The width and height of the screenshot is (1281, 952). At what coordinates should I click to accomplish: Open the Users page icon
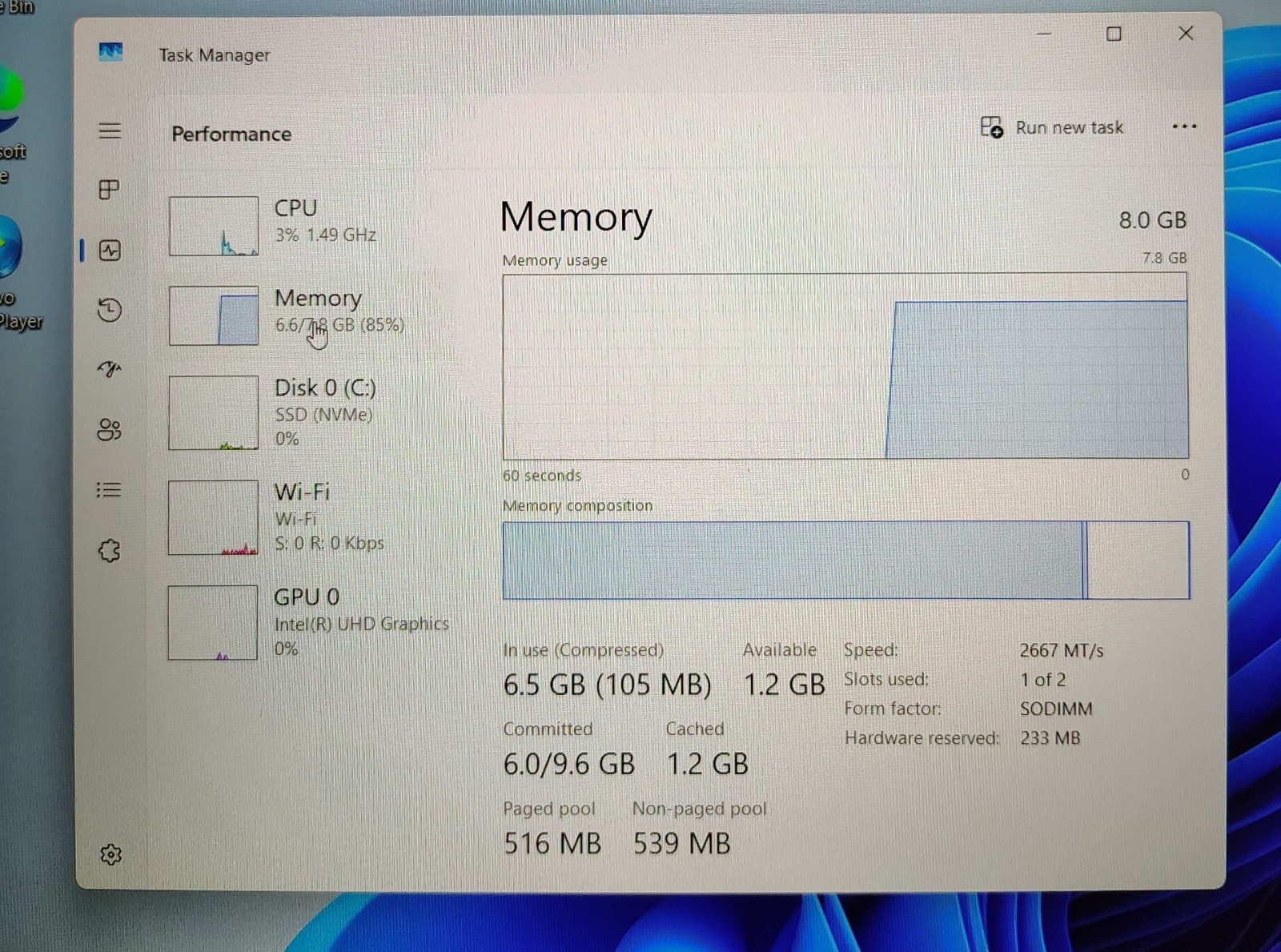point(110,430)
